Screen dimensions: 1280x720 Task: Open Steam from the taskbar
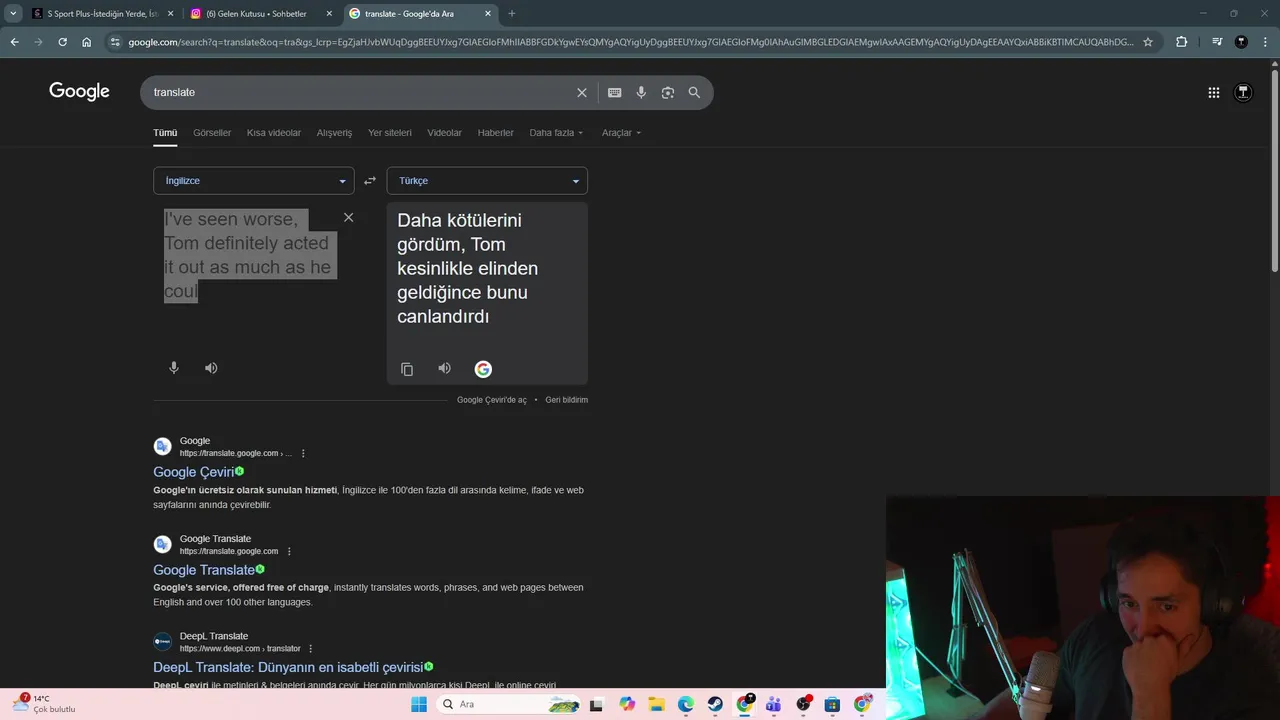[715, 704]
